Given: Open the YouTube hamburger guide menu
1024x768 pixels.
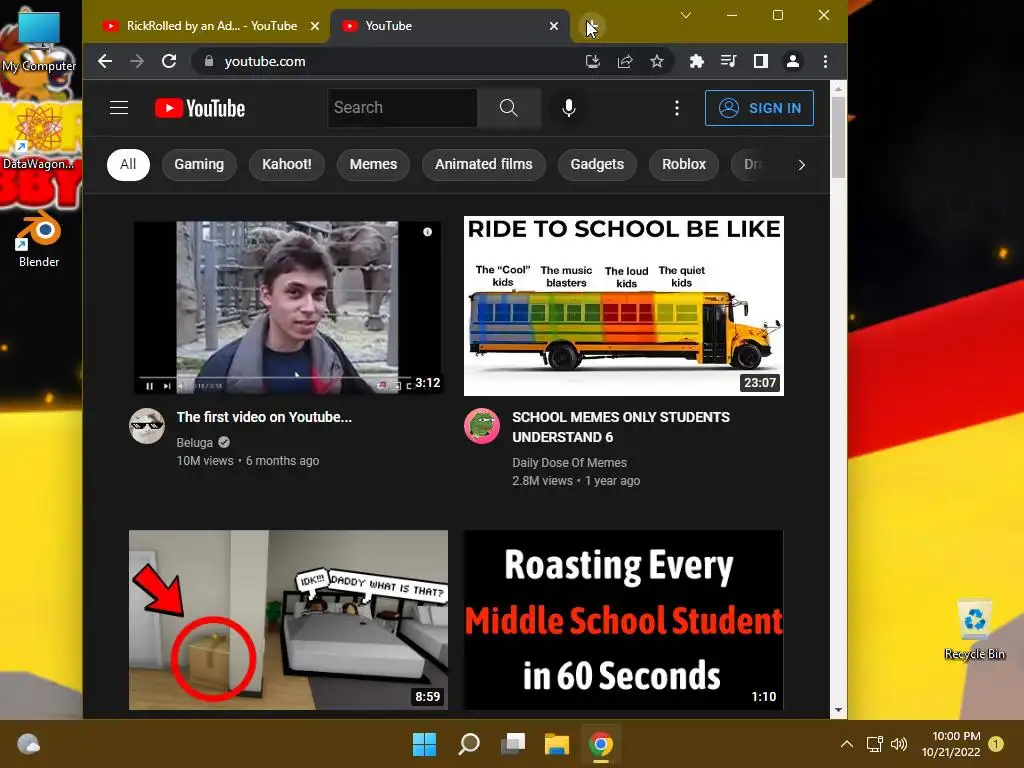Looking at the screenshot, I should 119,108.
